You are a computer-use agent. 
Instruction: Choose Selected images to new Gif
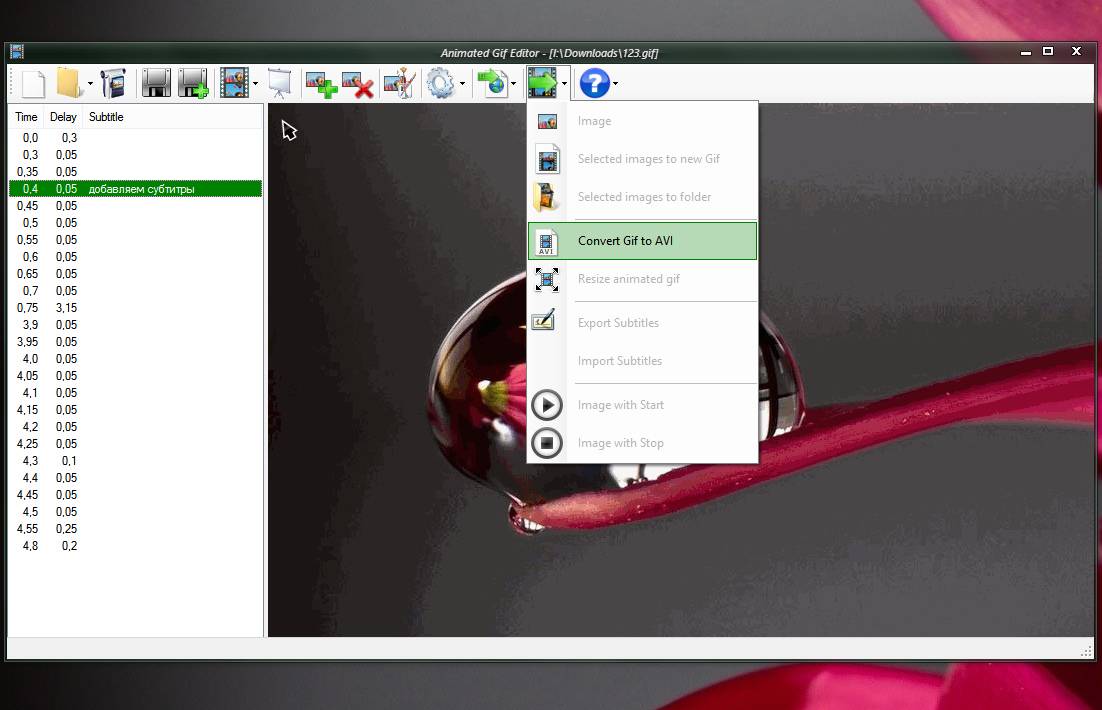642,159
